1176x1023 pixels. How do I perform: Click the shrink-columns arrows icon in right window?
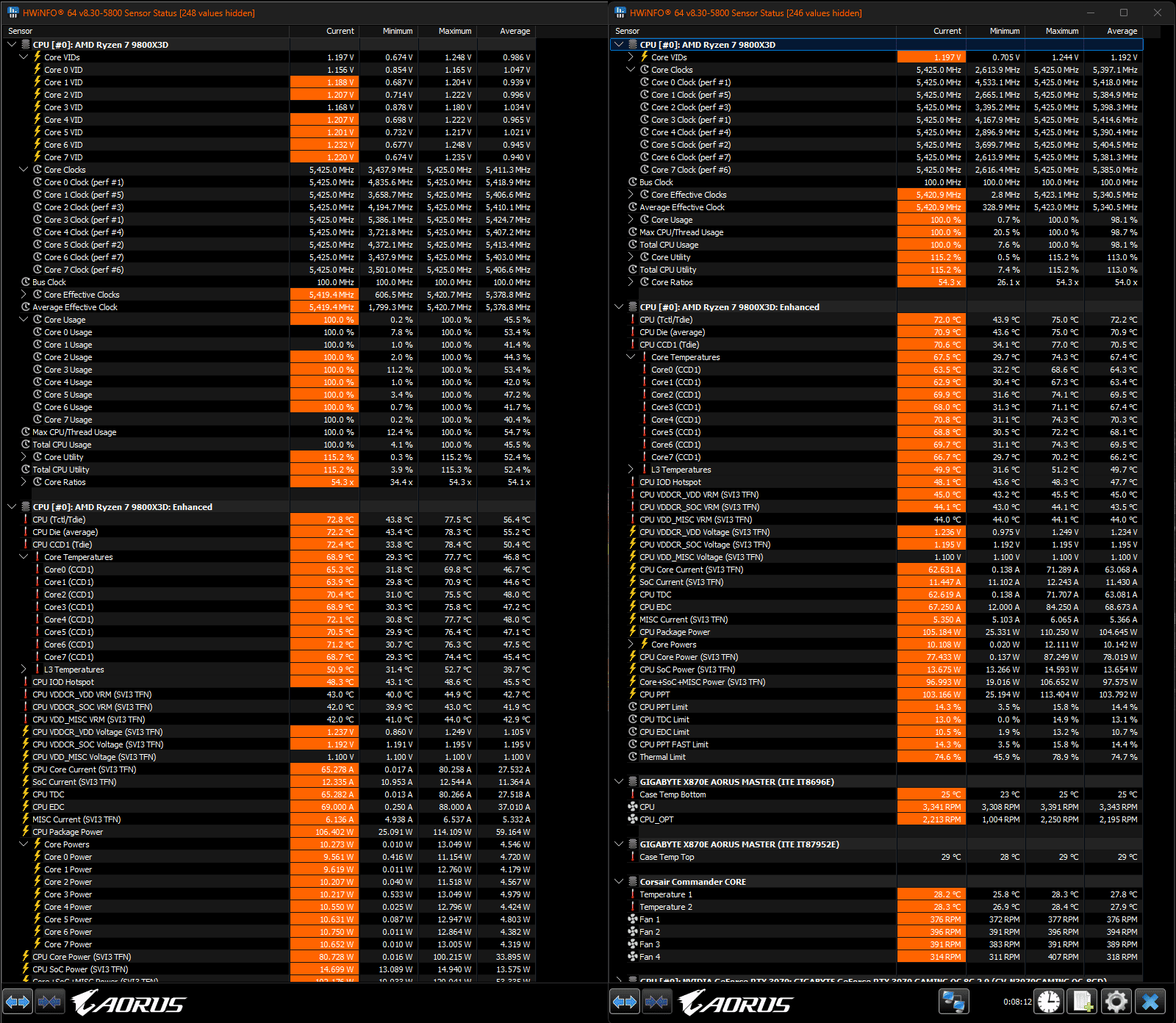click(656, 1002)
